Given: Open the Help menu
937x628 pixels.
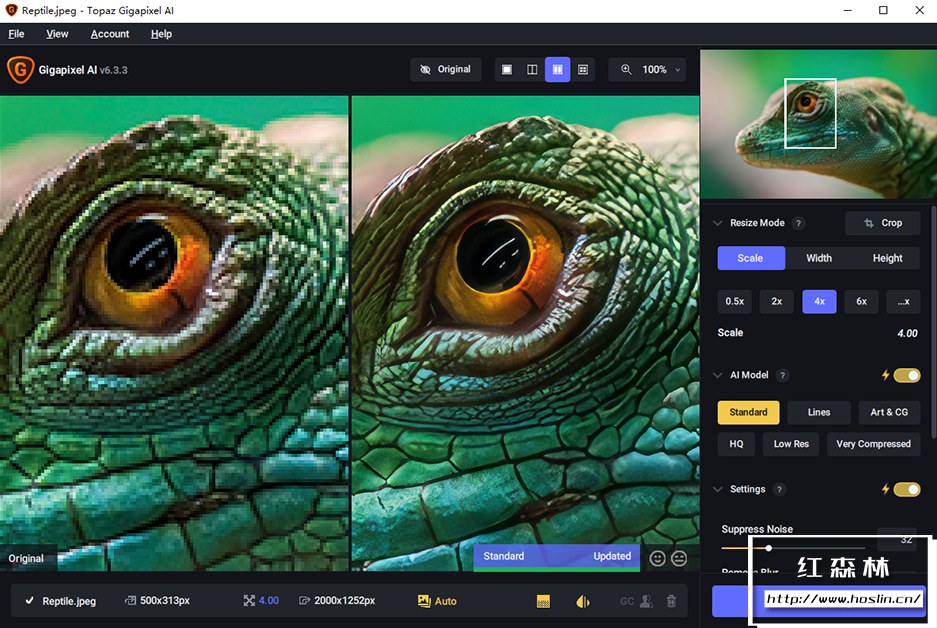Looking at the screenshot, I should [161, 34].
